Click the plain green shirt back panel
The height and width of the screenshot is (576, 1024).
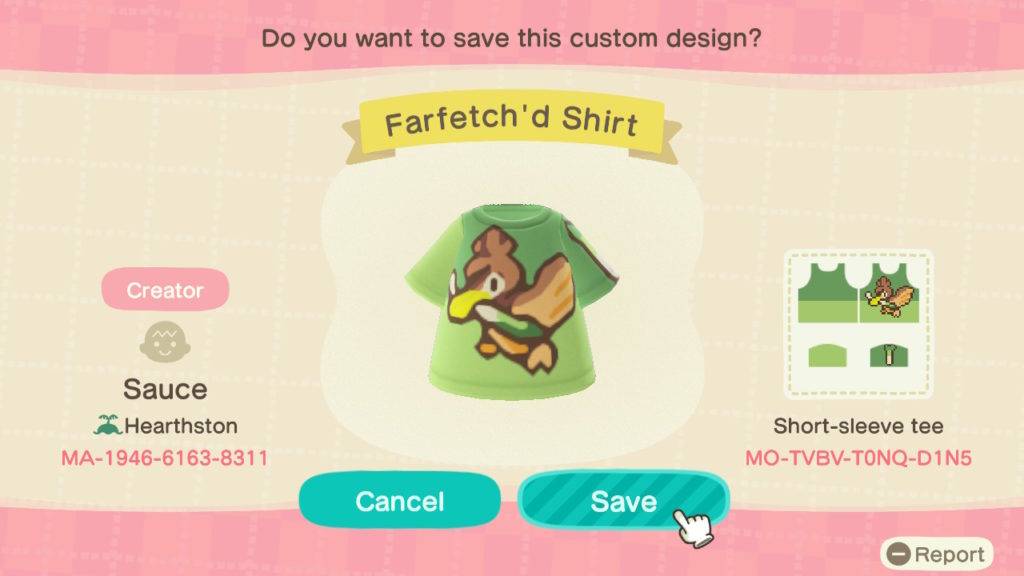click(x=827, y=293)
